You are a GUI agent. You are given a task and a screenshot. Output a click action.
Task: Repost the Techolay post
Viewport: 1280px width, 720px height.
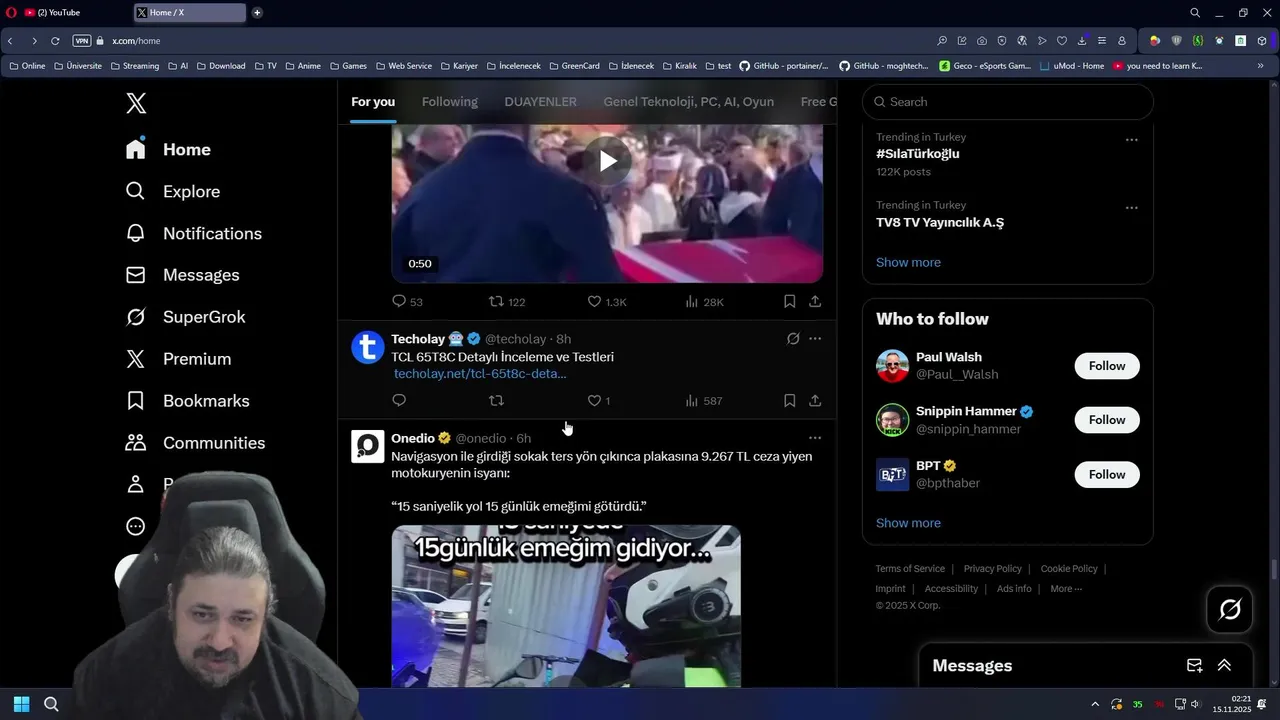click(496, 400)
